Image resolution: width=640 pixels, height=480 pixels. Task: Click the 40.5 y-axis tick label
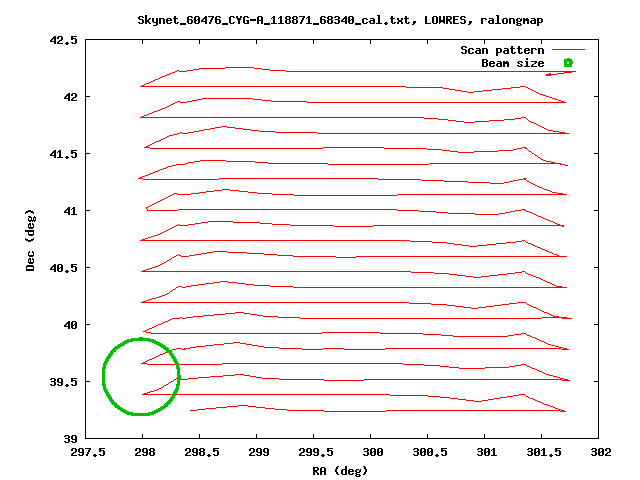tap(63, 268)
